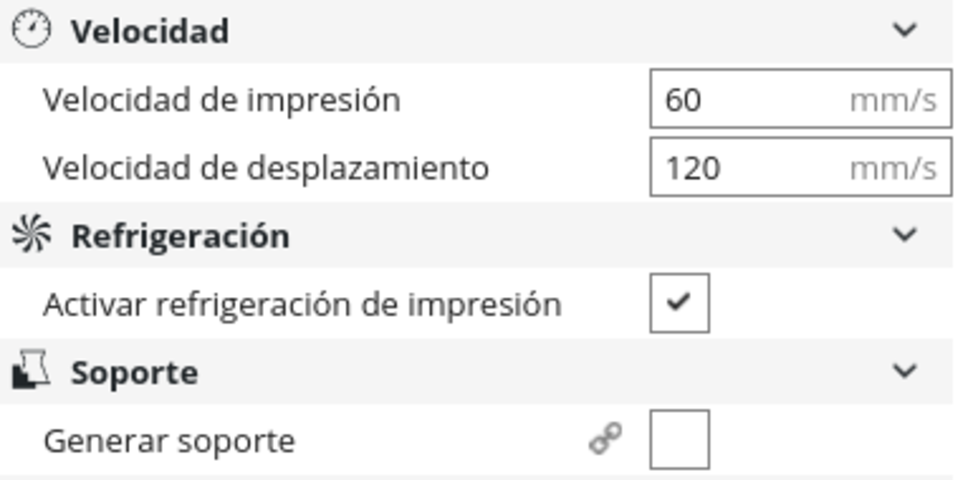This screenshot has height=480, width=968.
Task: Click the Velocidad de impresión setting label
Action: point(221,100)
